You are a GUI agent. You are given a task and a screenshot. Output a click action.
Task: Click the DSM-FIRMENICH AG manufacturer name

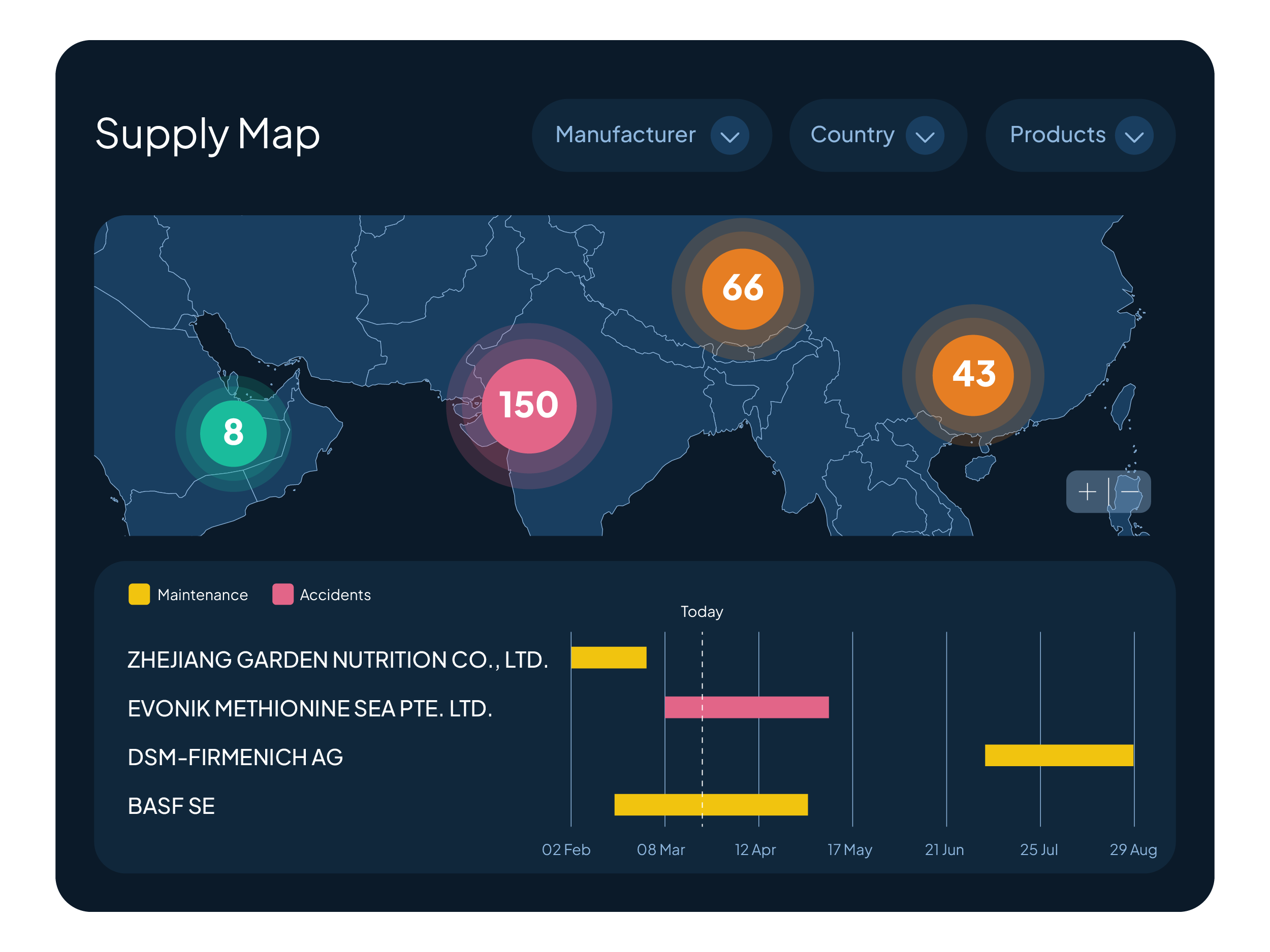(x=235, y=757)
